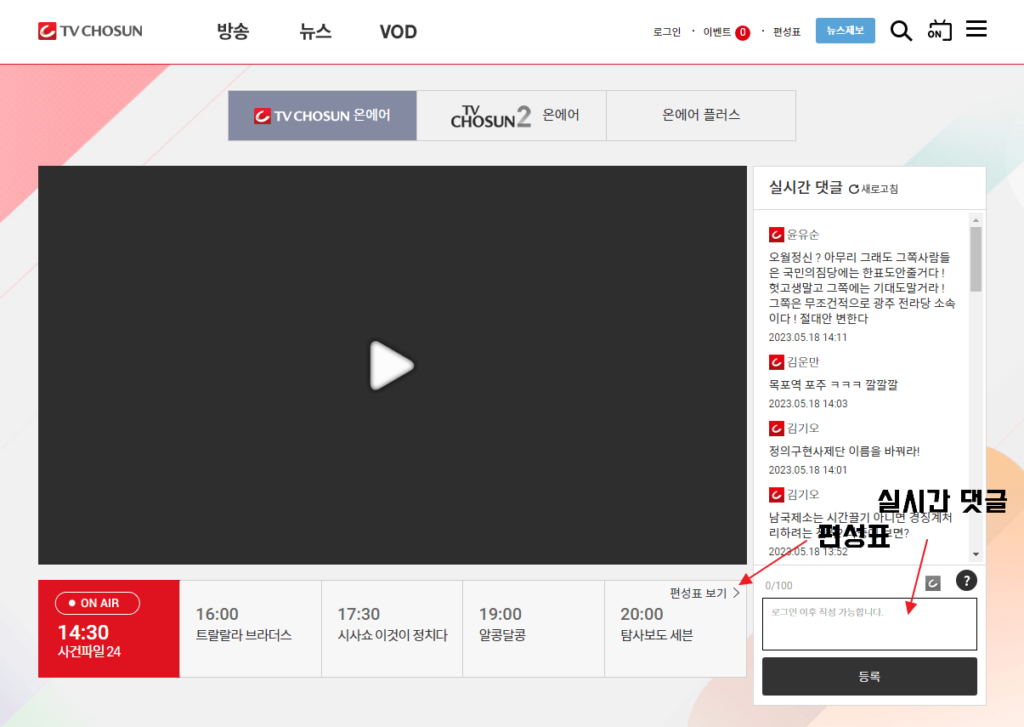Click timestamp 2023.05.18 14:01

pyautogui.click(x=808, y=470)
